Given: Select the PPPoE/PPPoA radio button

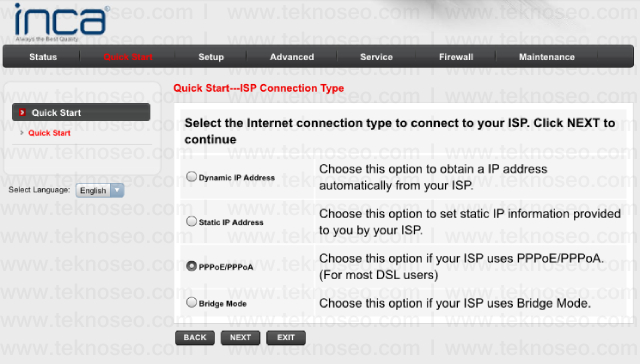Looking at the screenshot, I should [x=191, y=266].
